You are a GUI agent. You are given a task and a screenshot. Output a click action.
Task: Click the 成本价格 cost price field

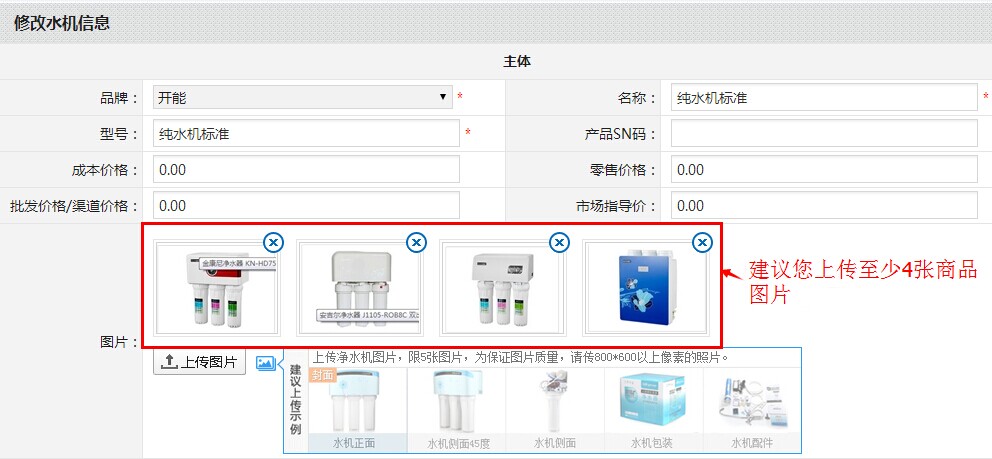pos(306,169)
